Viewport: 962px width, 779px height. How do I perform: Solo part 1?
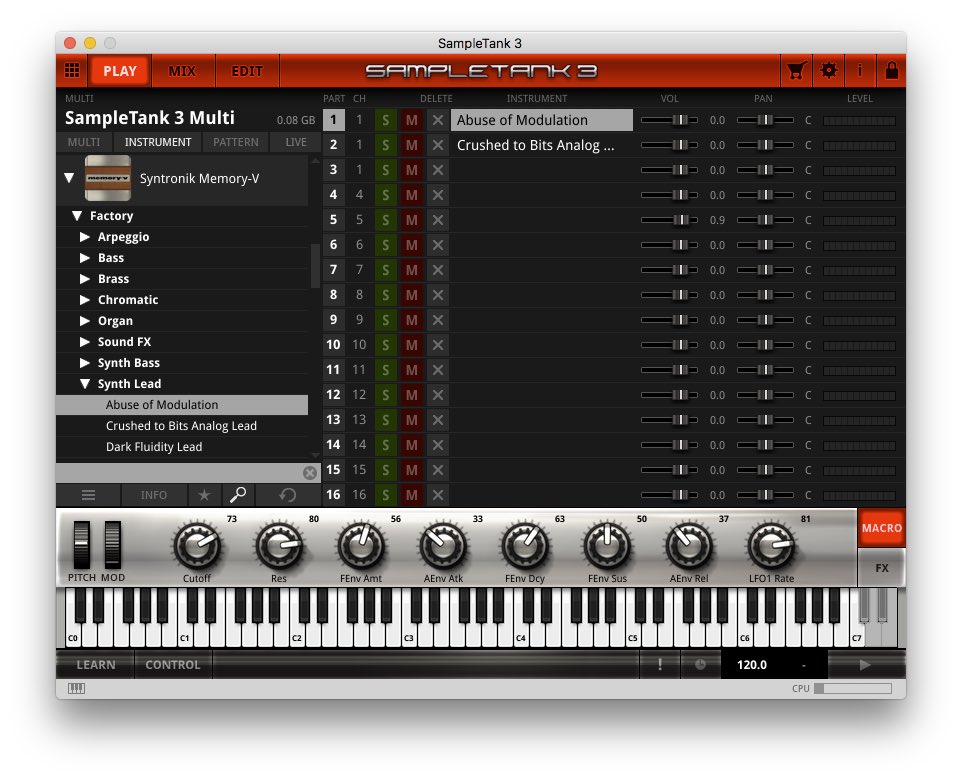click(385, 120)
